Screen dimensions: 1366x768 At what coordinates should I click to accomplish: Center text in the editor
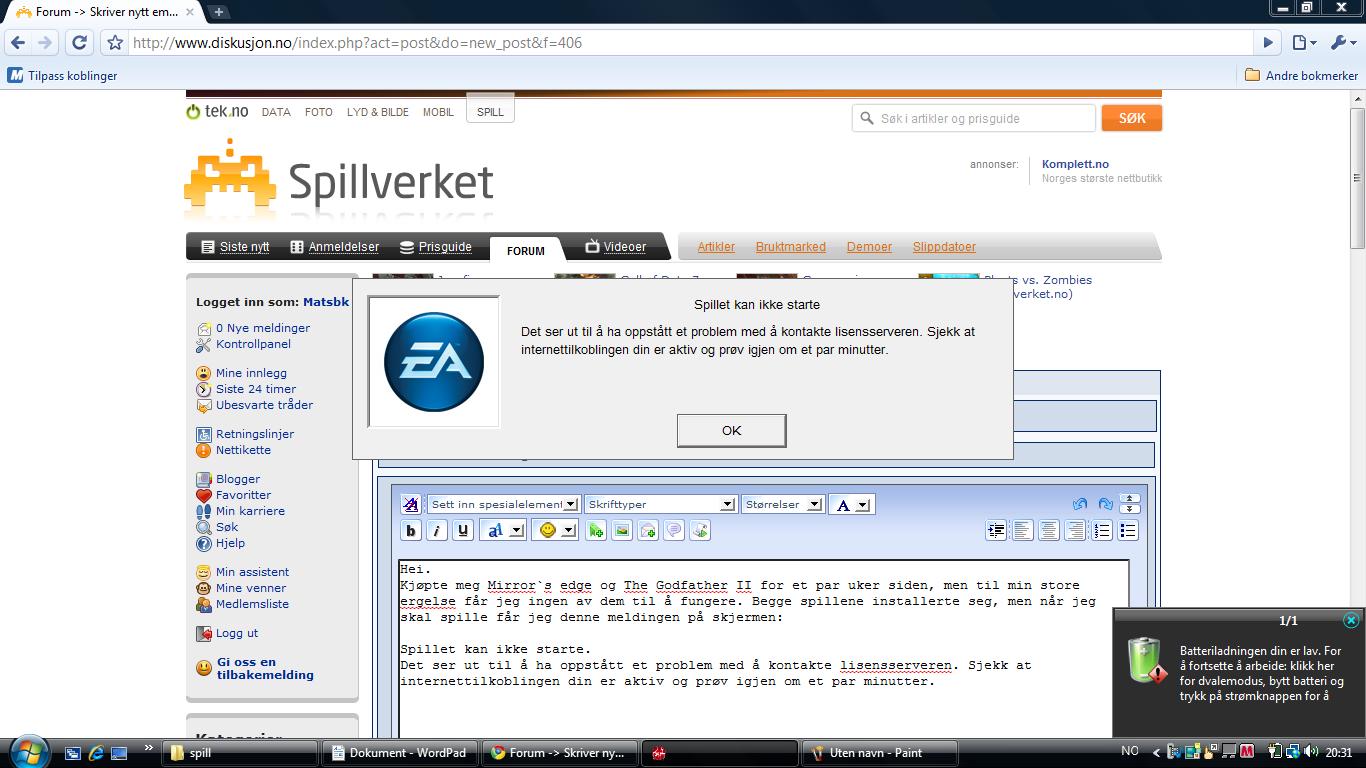pos(1048,531)
